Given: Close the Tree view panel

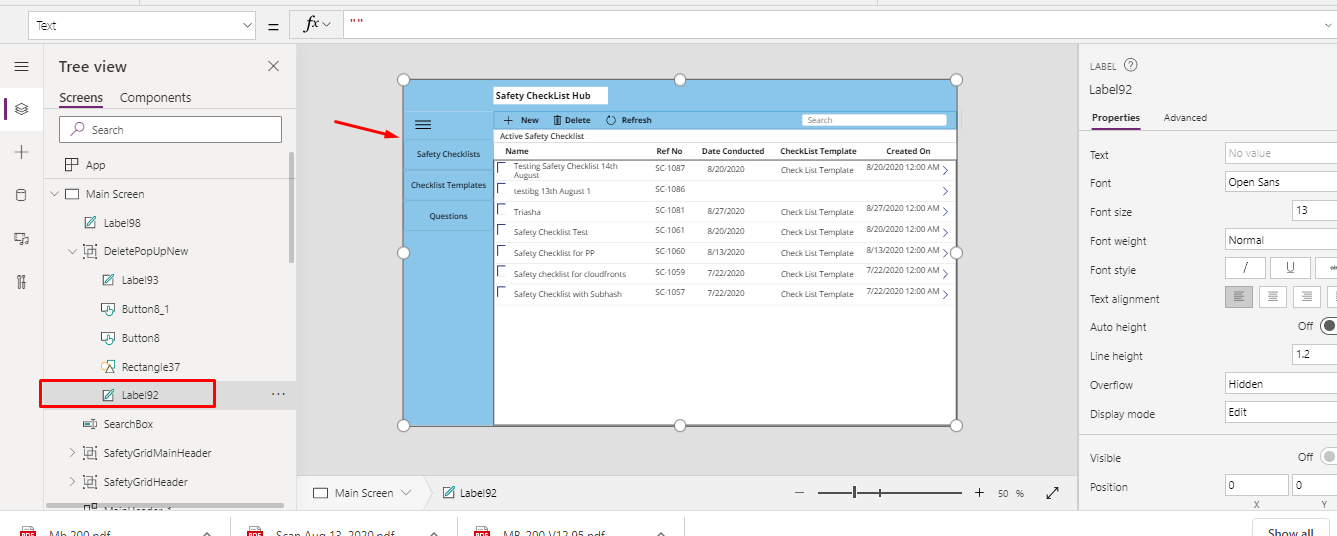Looking at the screenshot, I should point(273,66).
